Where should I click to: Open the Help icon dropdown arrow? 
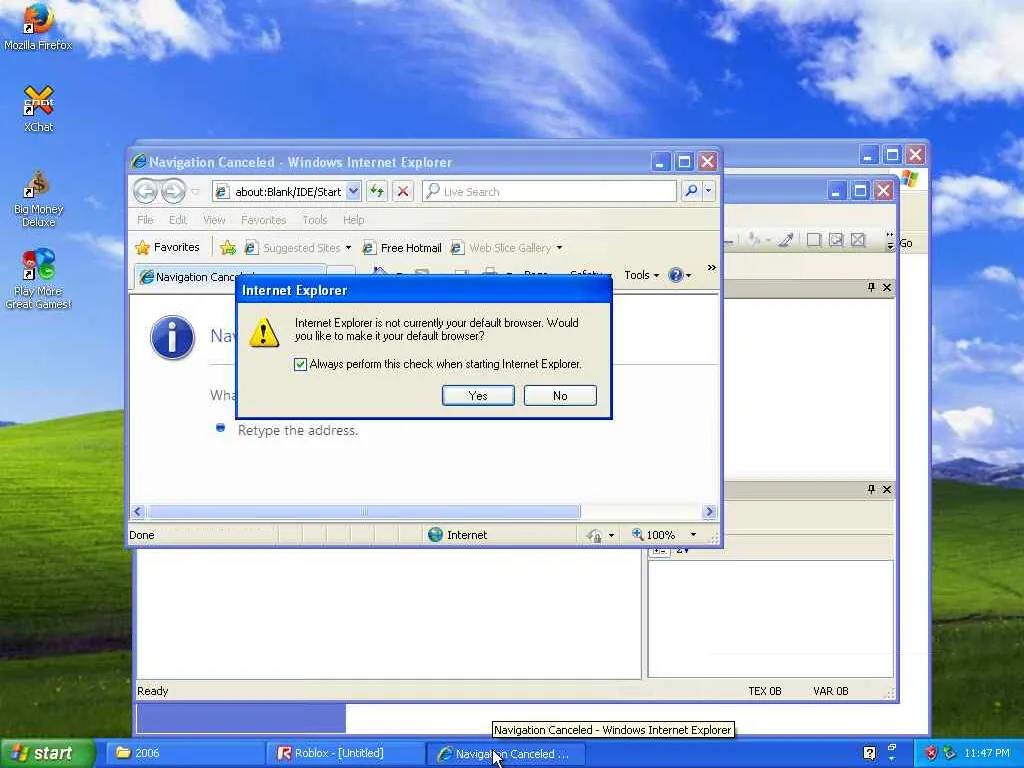click(688, 276)
